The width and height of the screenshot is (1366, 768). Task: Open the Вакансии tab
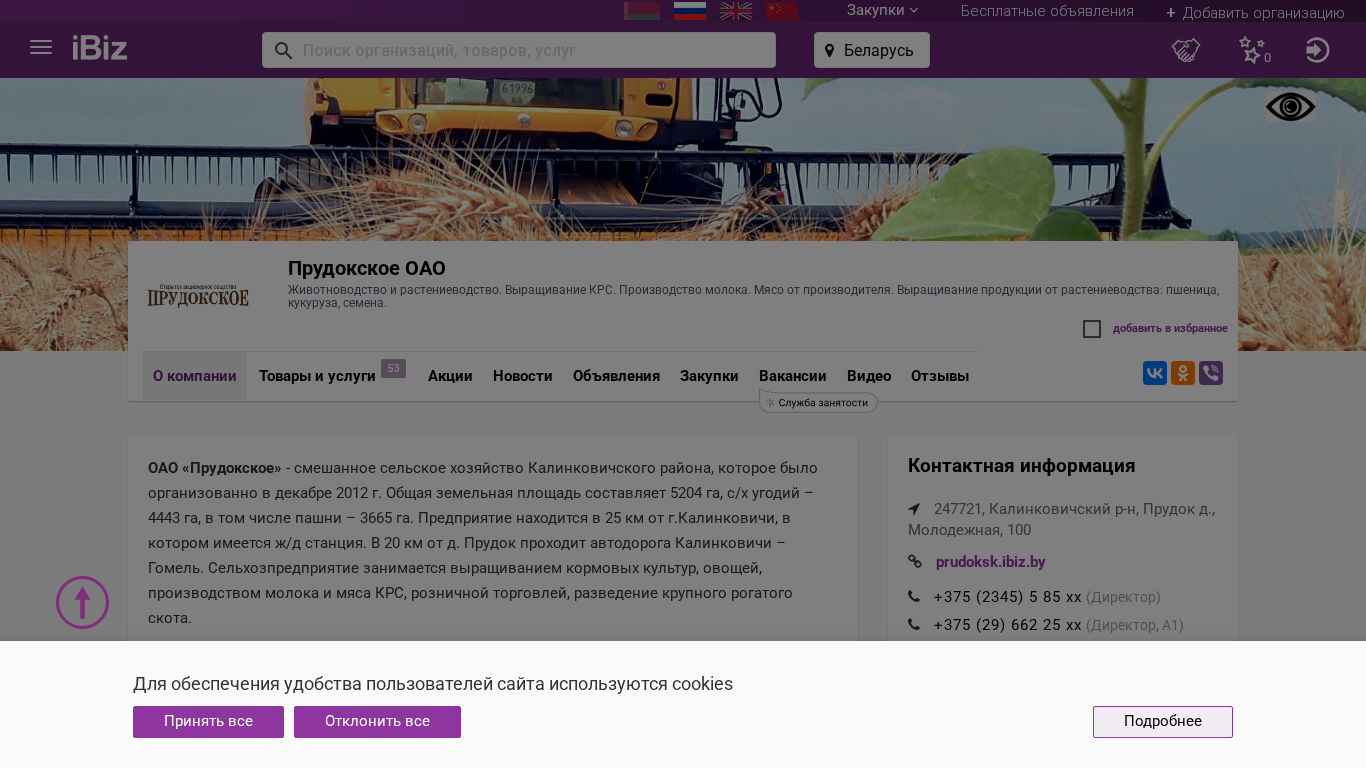pos(793,376)
